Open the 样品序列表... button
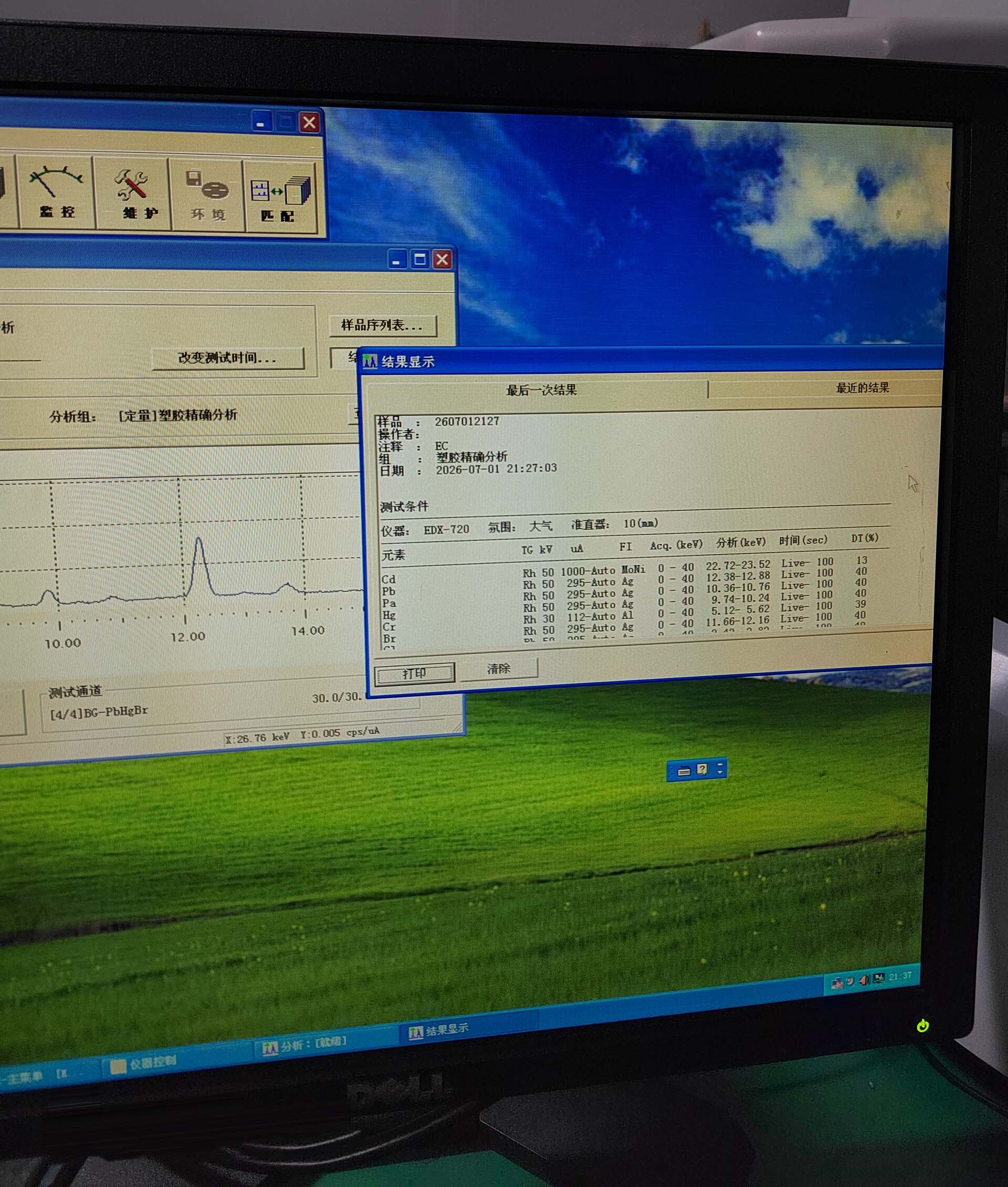The height and width of the screenshot is (1187, 1008). click(382, 325)
